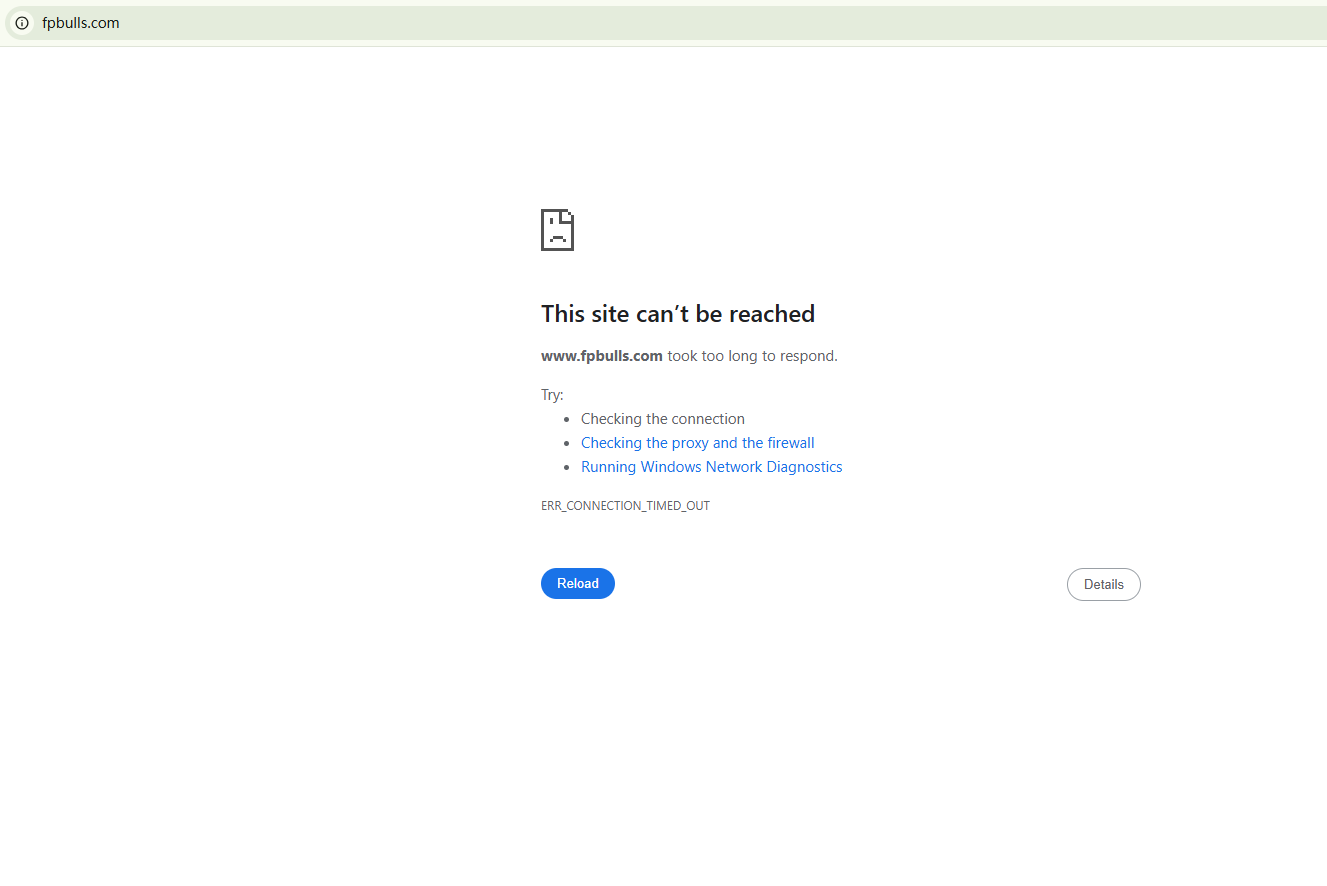1327x886 pixels.
Task: Open the Details button
Action: (x=1104, y=585)
